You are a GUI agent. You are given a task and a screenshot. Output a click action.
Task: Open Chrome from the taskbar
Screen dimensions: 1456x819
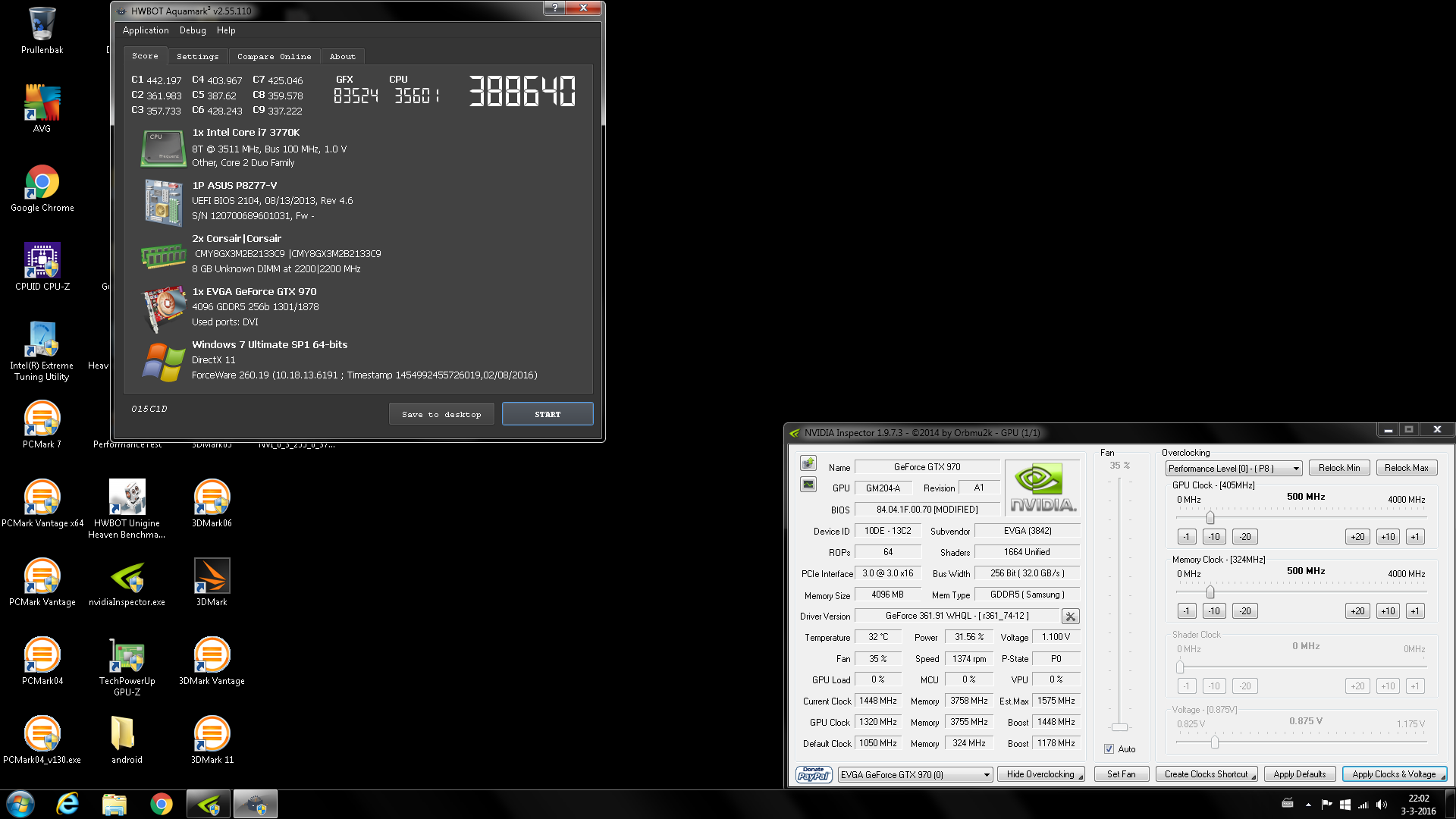point(162,804)
